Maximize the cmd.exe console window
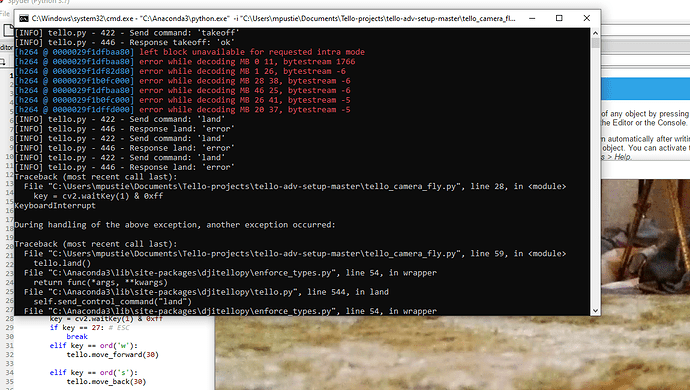 pyautogui.click(x=559, y=18)
